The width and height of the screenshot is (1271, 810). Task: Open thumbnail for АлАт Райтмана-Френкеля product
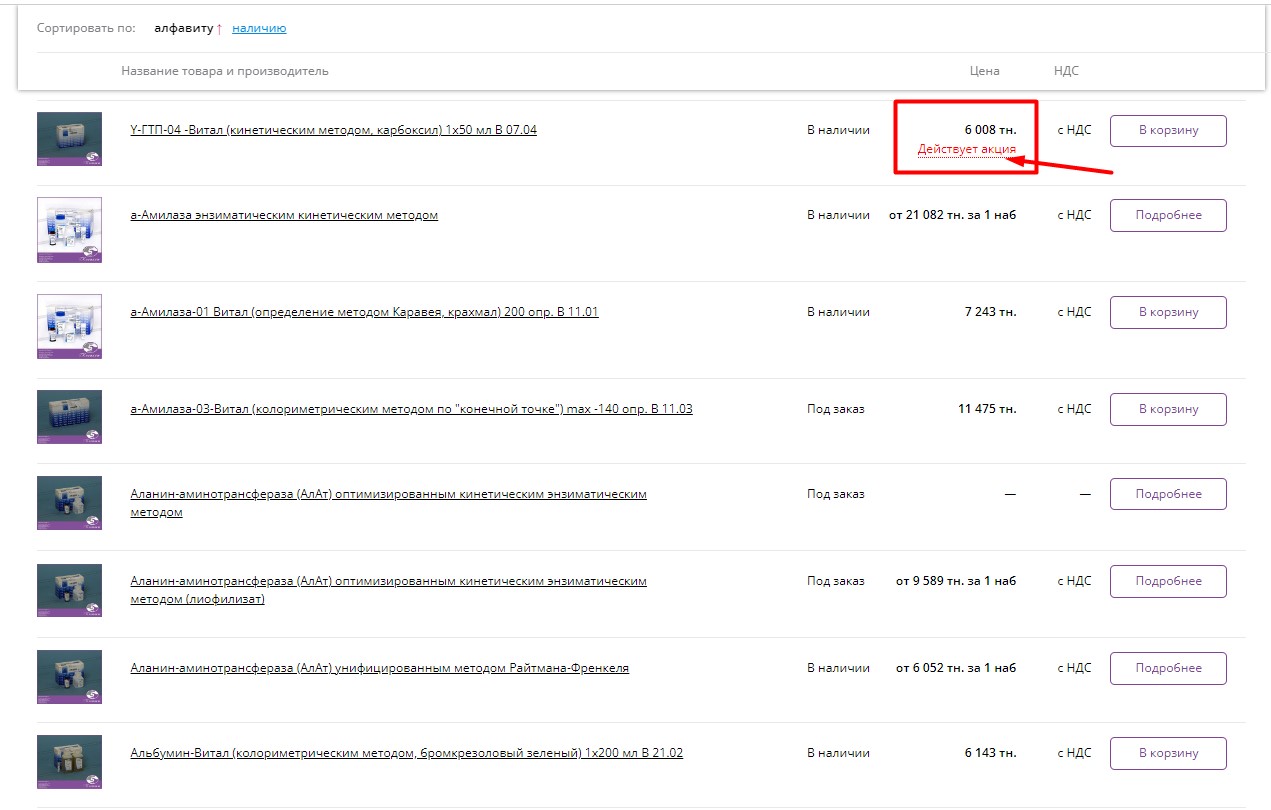pos(69,676)
